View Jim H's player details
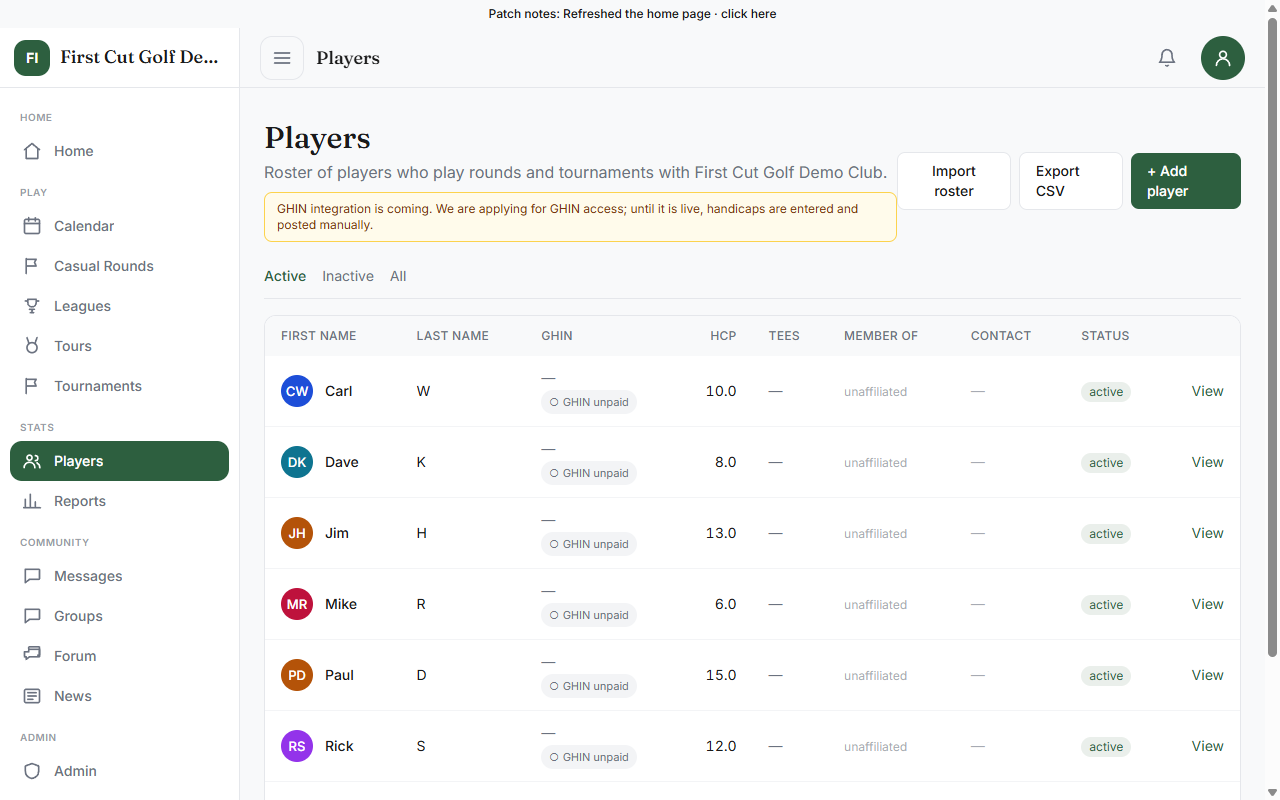 tap(1207, 533)
